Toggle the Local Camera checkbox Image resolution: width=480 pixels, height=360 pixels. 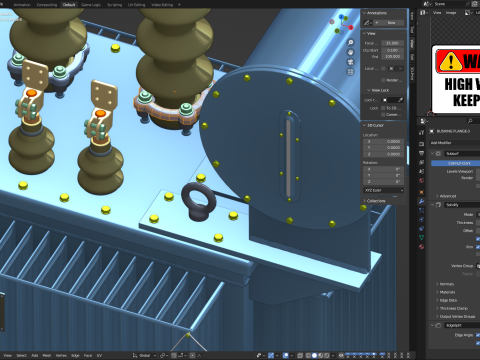383,69
